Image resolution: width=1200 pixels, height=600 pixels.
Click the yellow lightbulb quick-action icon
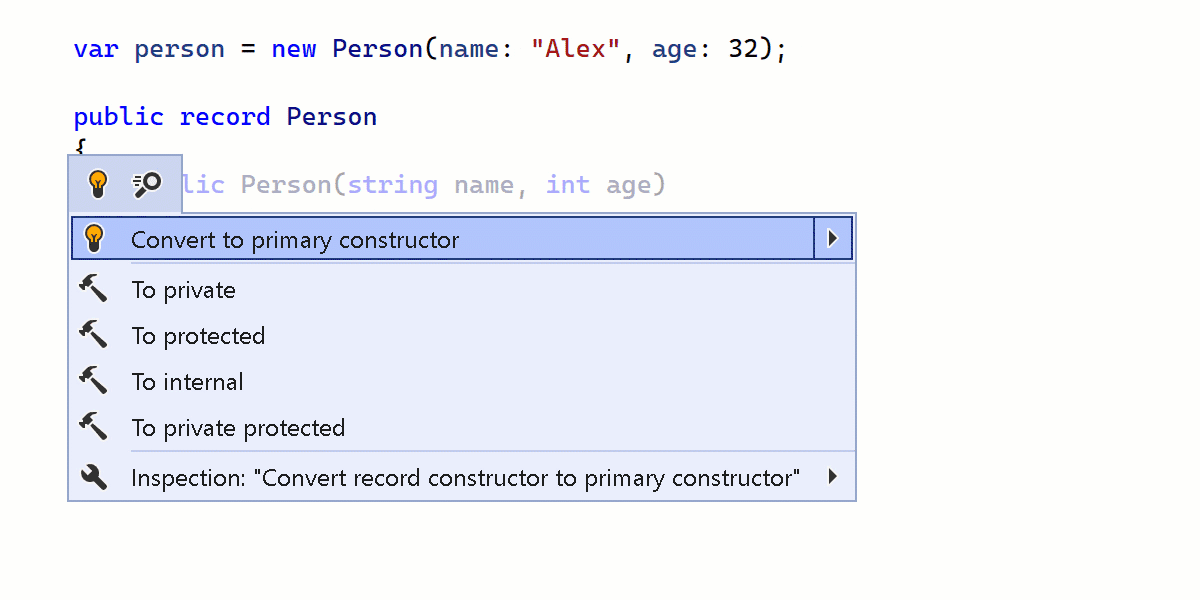coord(97,184)
